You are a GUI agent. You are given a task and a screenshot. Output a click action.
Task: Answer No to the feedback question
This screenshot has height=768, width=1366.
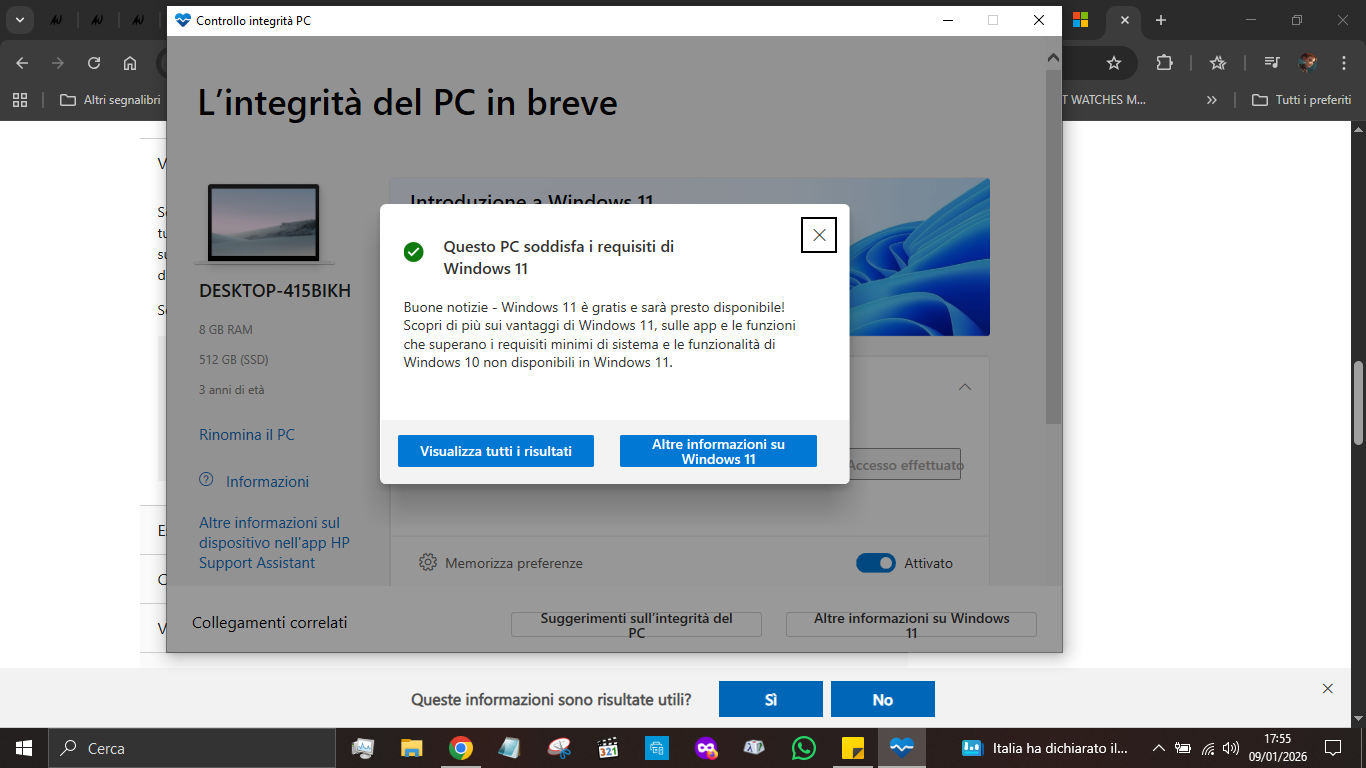point(883,699)
